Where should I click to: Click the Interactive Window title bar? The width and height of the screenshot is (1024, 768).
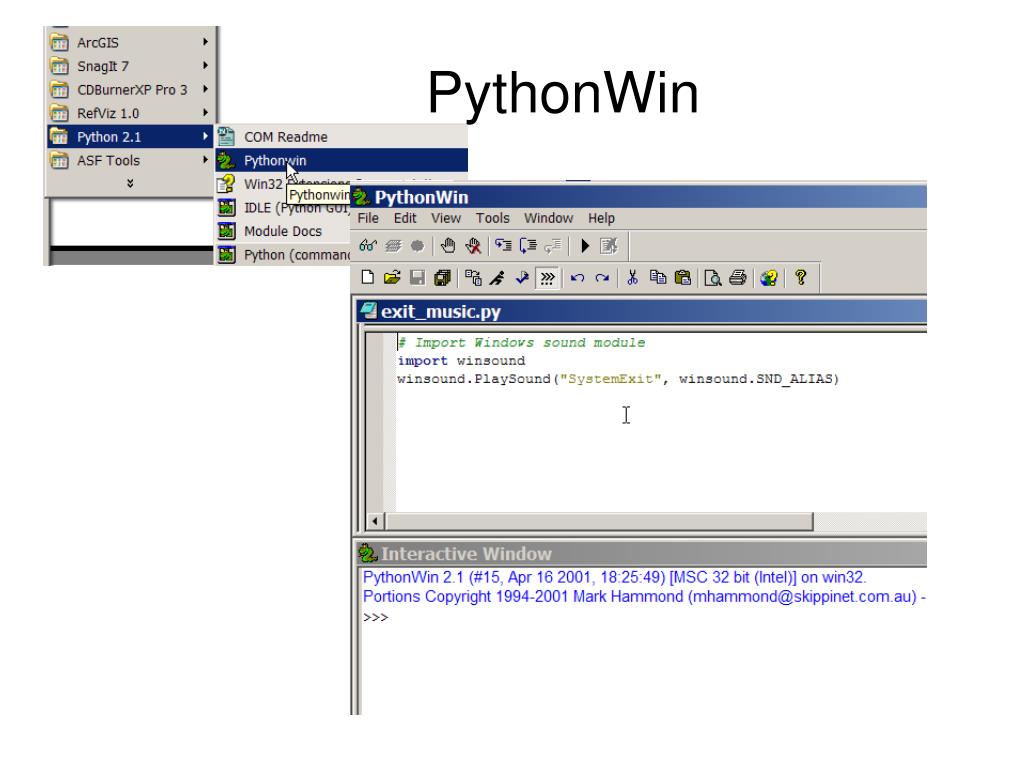coord(641,554)
